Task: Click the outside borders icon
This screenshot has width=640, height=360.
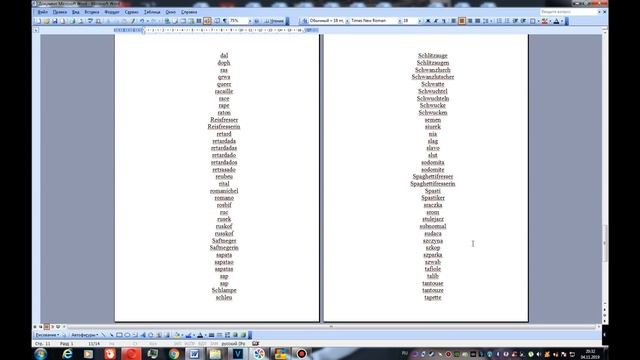Action: pyautogui.click(x=533, y=21)
